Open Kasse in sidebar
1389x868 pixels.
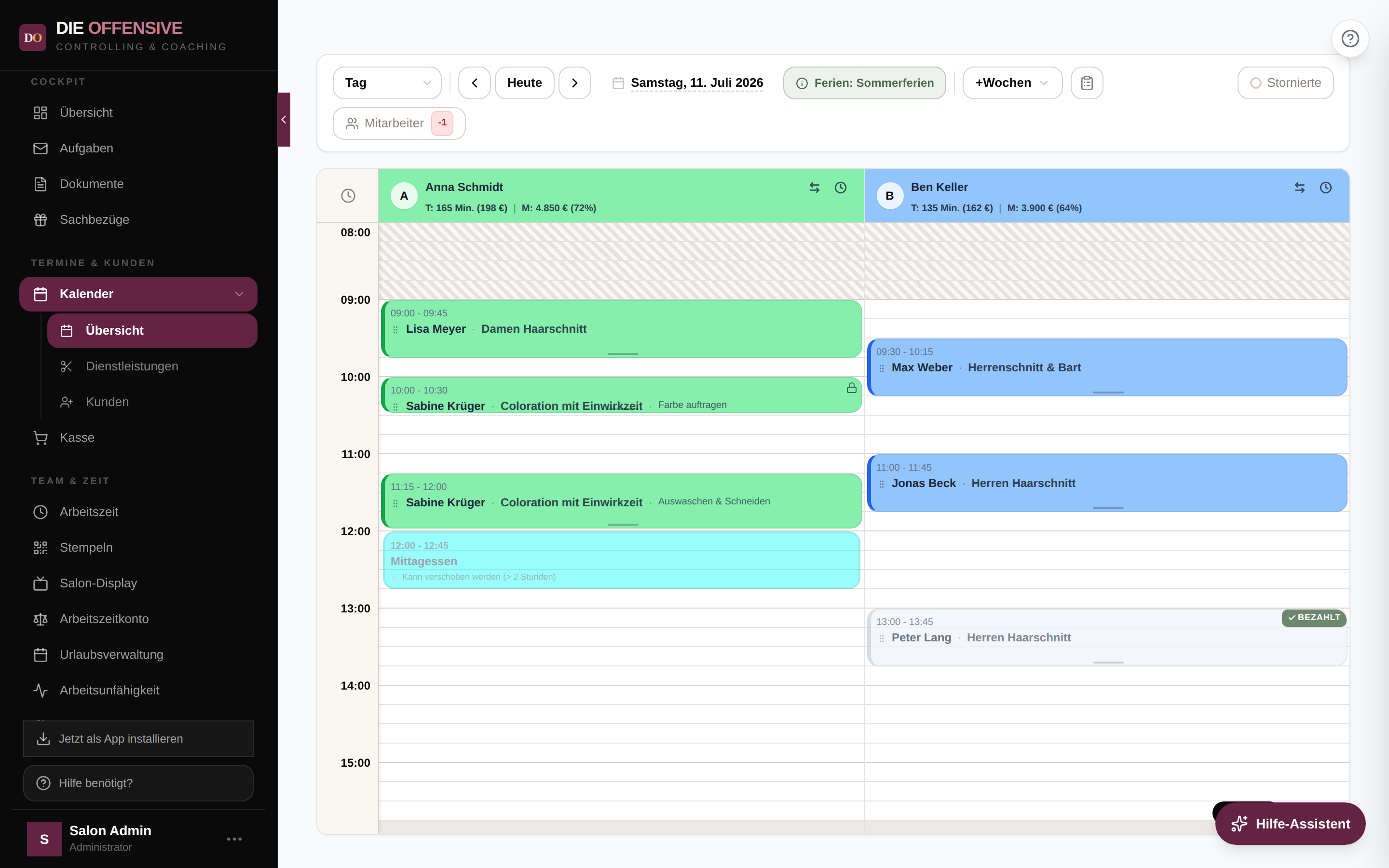(138, 437)
